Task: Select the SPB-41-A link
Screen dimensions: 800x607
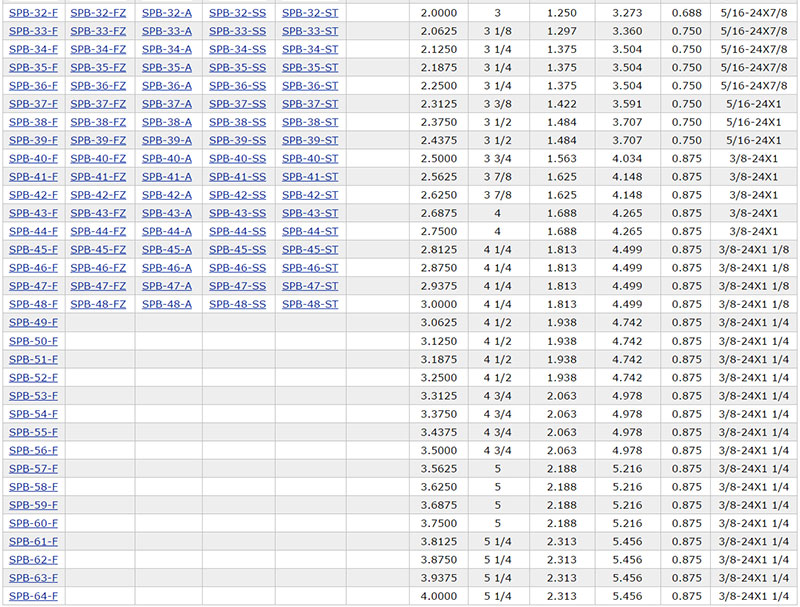Action: [x=166, y=177]
